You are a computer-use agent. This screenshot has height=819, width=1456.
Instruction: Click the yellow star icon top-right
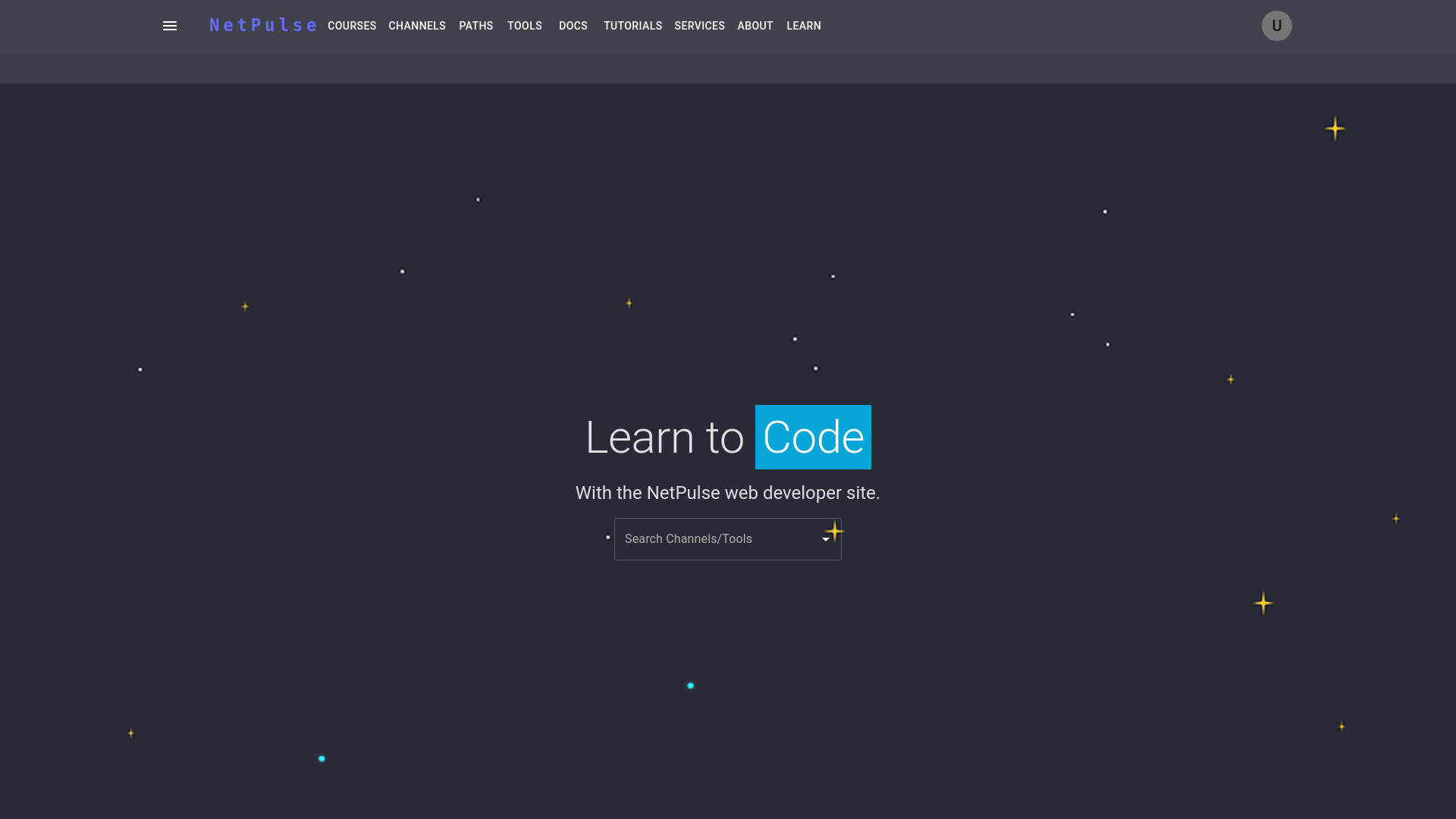pos(1335,128)
